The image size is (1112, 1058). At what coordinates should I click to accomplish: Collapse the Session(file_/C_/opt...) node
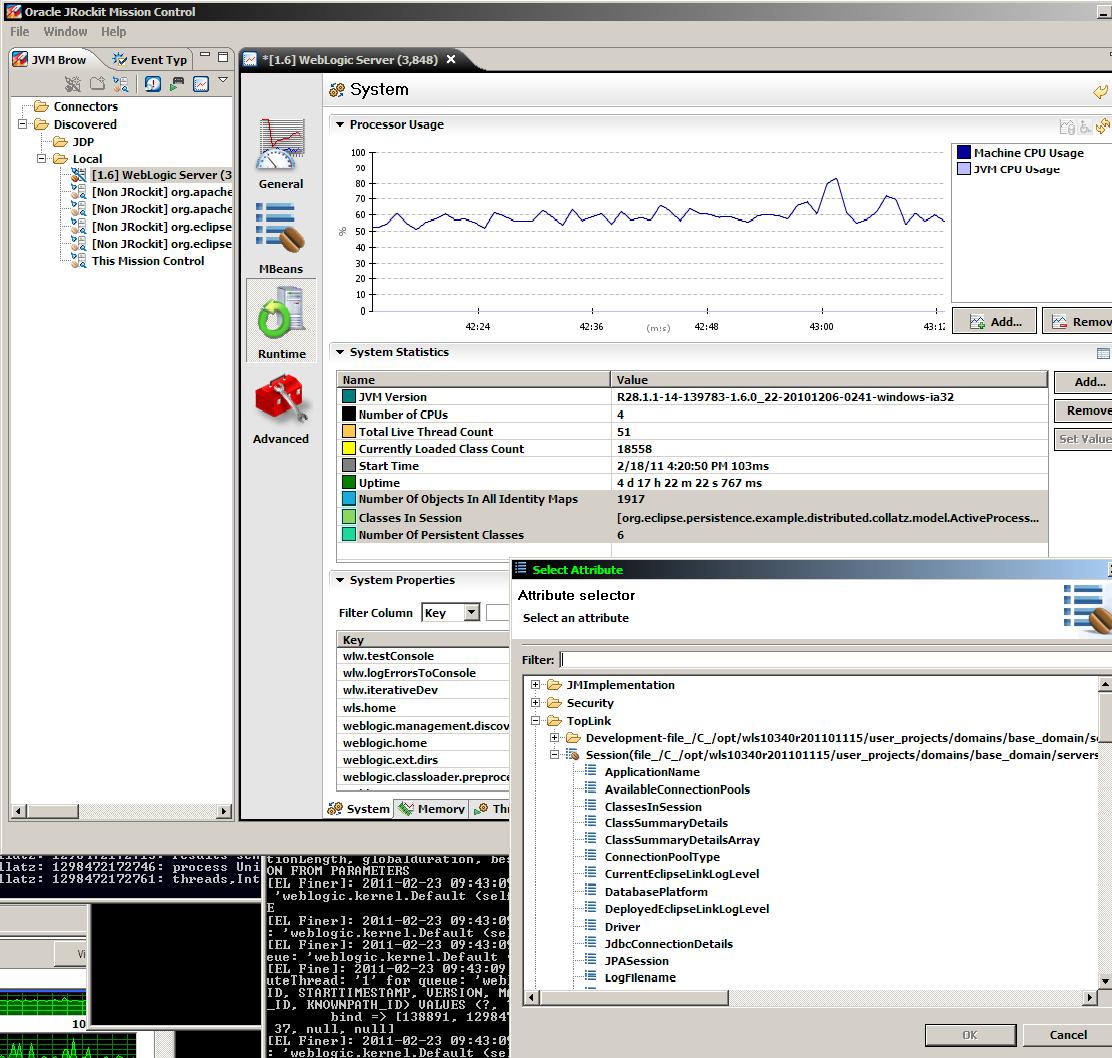555,754
